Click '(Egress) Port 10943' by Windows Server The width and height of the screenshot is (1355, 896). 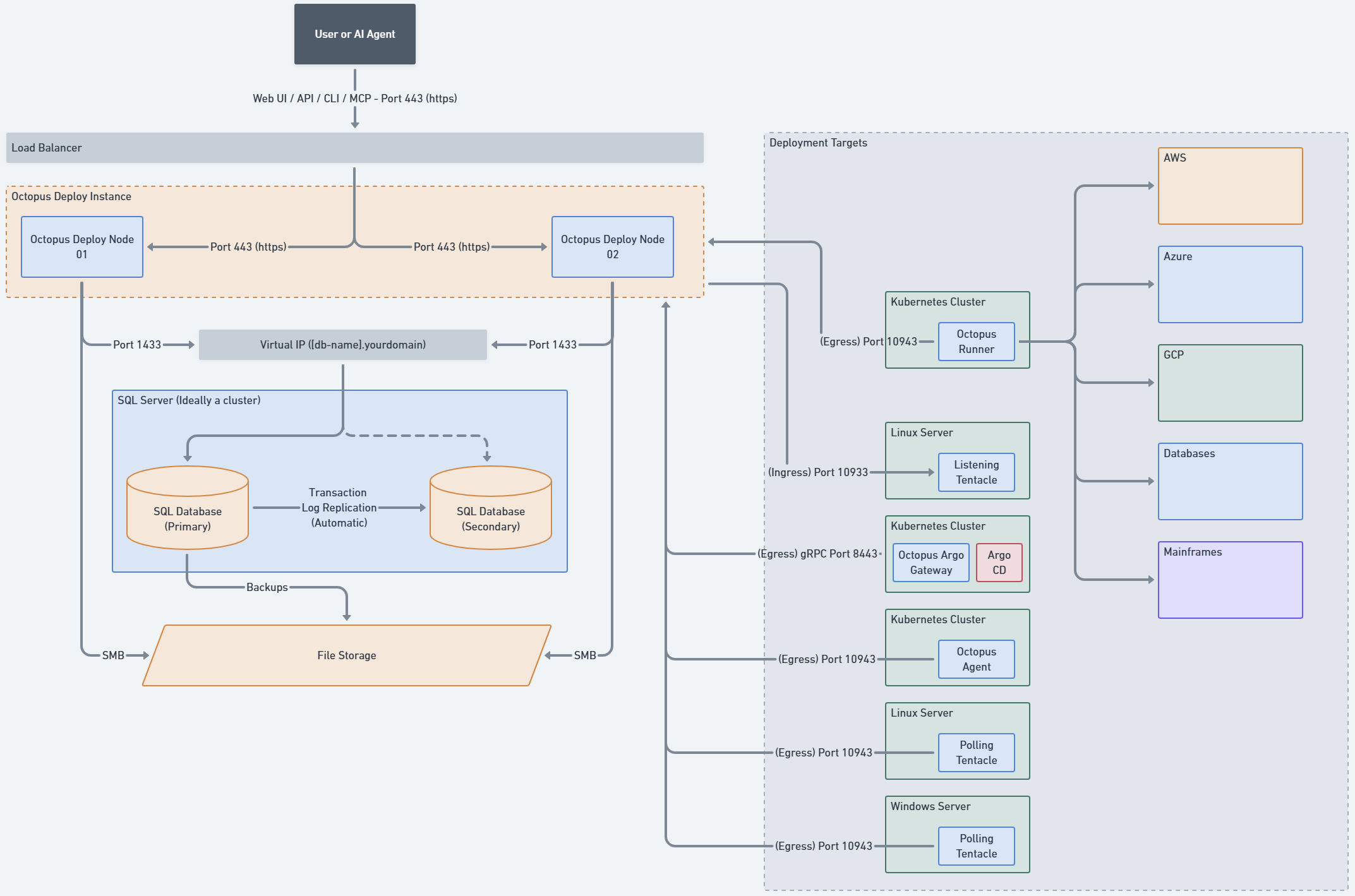coord(824,846)
